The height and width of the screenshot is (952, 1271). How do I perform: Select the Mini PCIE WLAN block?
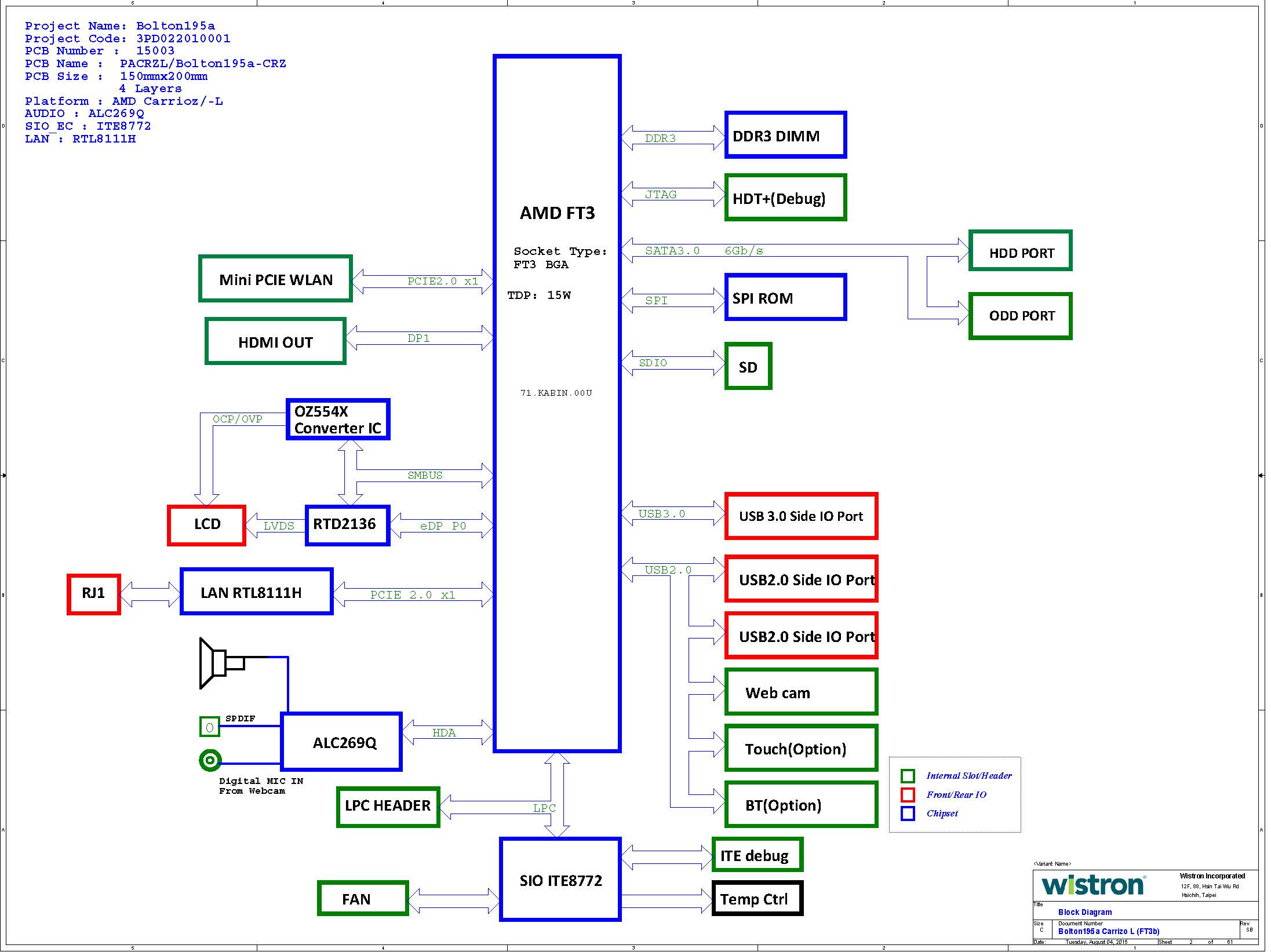click(x=275, y=279)
